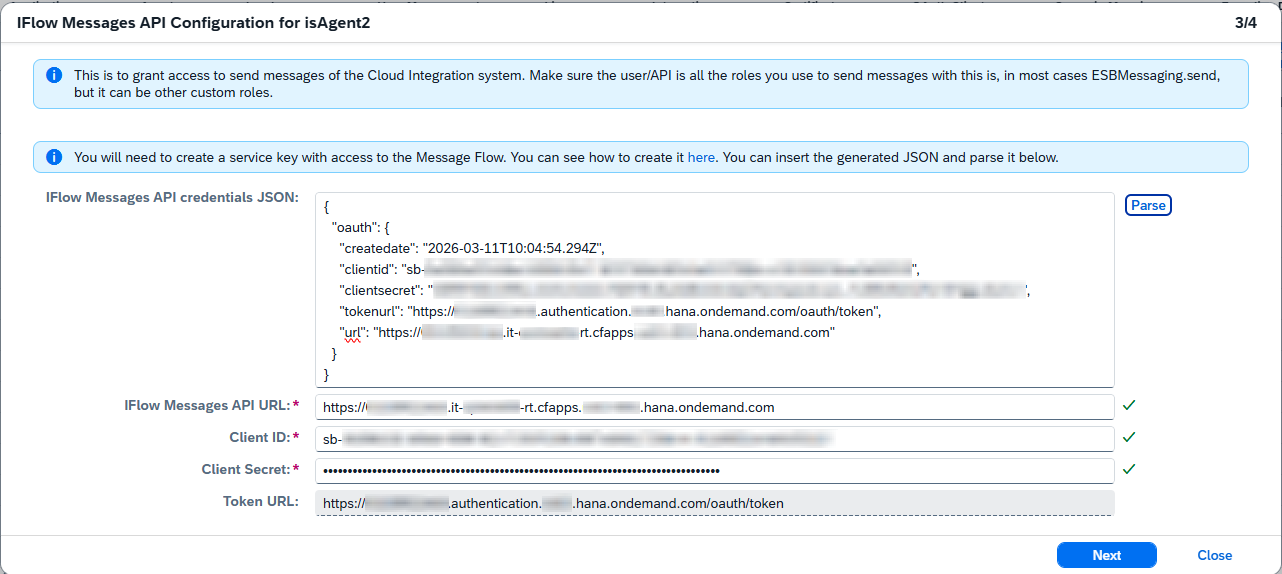1282x574 pixels.
Task: Select the masked Client Secret field
Action: click(x=714, y=470)
